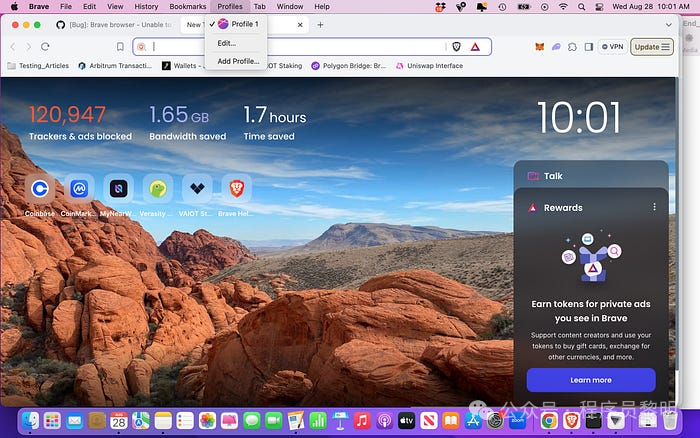Open the Extensions puzzle piece menu
The height and width of the screenshot is (438, 700).
tap(572, 47)
